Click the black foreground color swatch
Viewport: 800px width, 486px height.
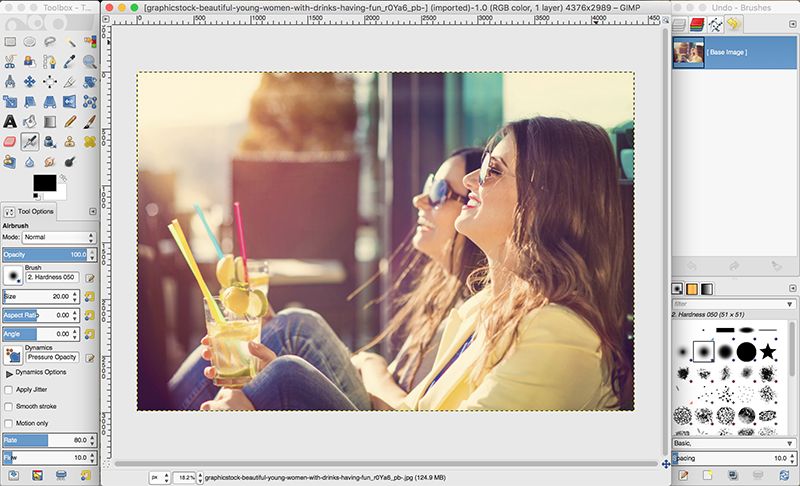(x=43, y=182)
